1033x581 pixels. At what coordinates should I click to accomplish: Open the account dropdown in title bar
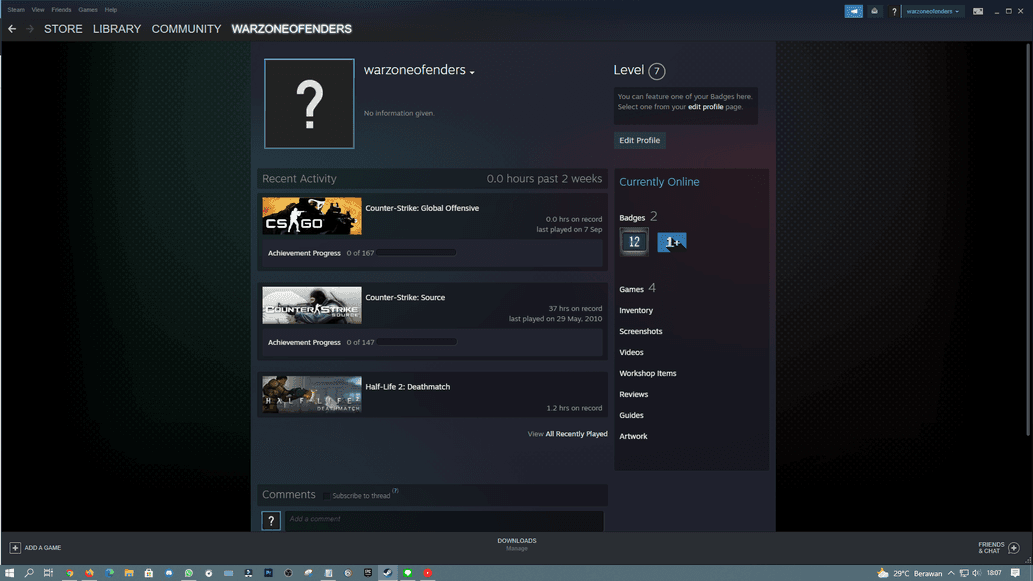tap(932, 11)
